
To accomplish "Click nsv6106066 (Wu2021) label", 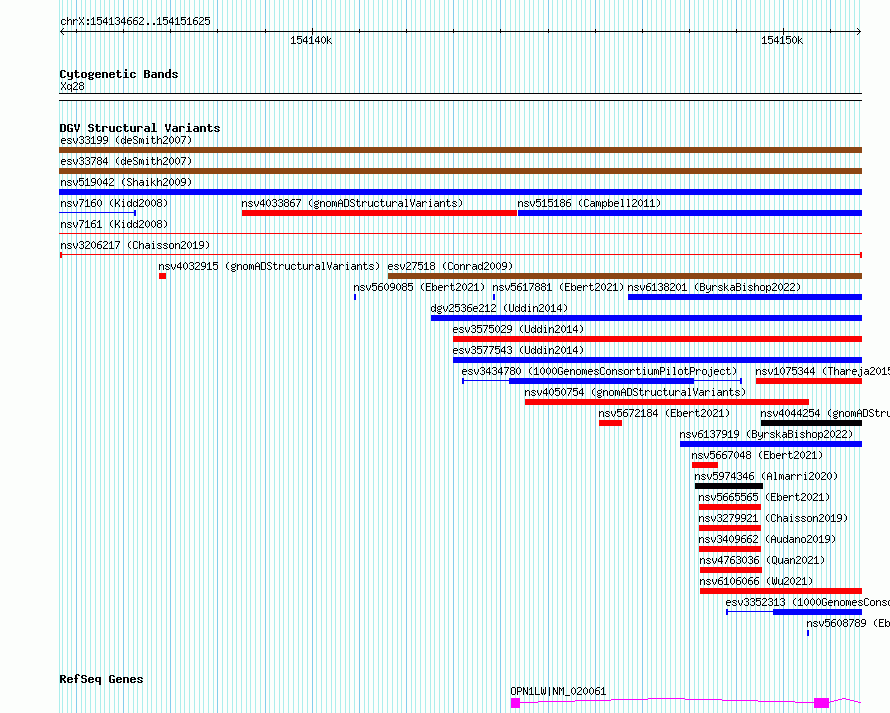I will point(756,581).
